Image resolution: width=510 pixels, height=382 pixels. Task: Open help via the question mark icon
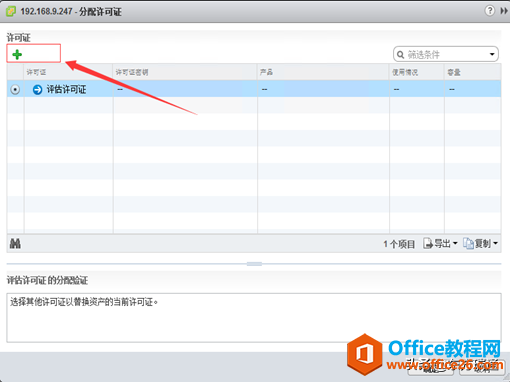pyautogui.click(x=489, y=11)
